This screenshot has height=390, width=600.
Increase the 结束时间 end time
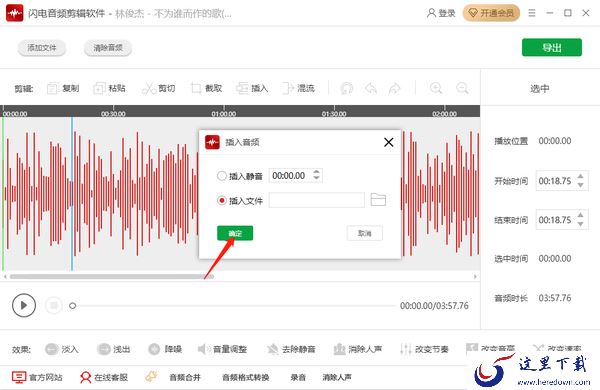click(x=580, y=215)
